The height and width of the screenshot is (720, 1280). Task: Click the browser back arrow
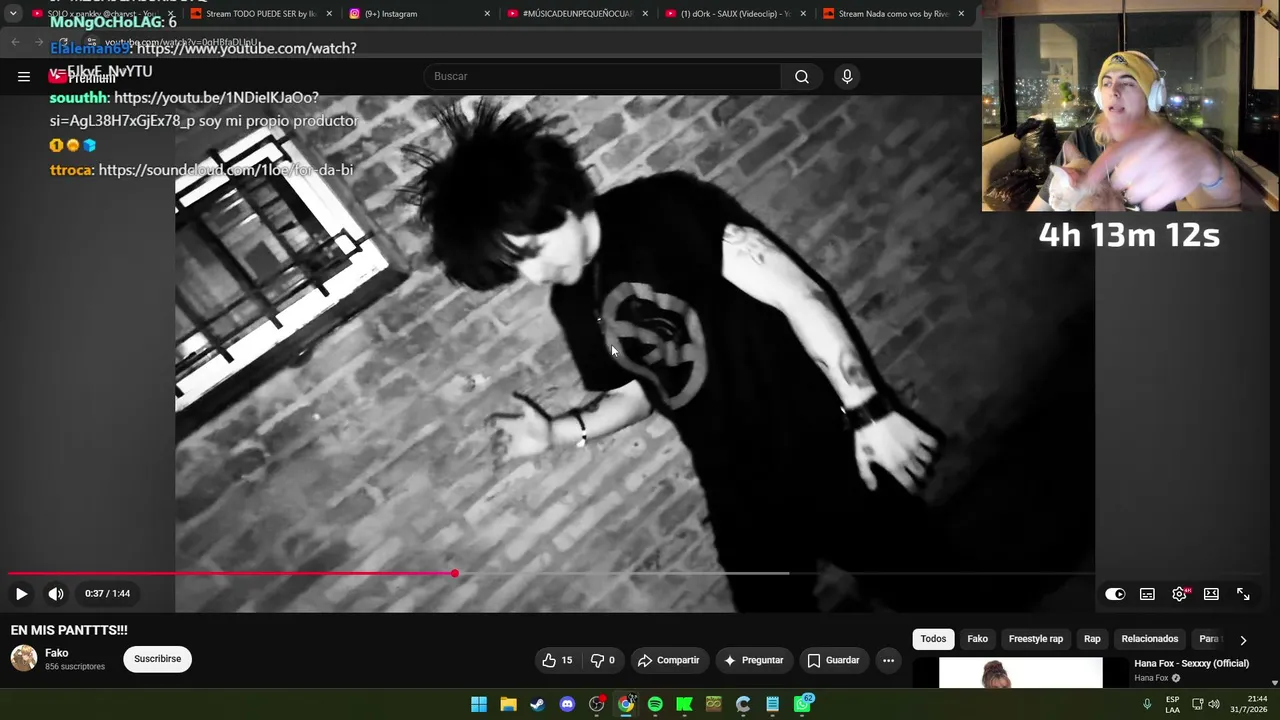(15, 42)
